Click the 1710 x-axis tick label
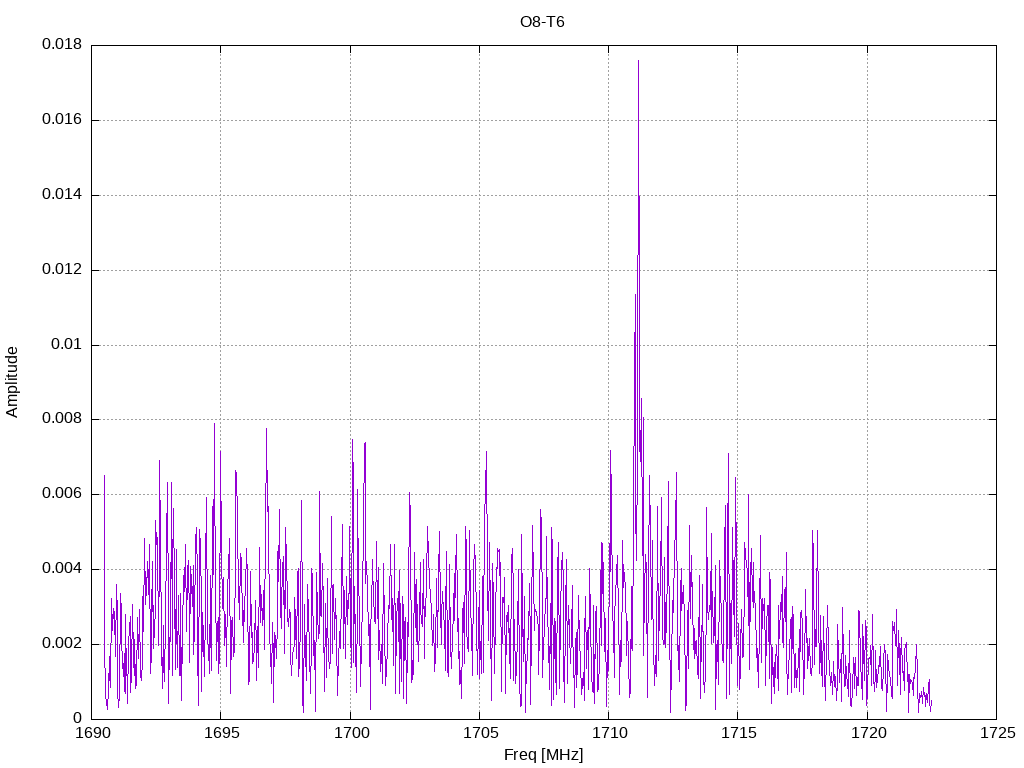1024x768 pixels. (610, 733)
